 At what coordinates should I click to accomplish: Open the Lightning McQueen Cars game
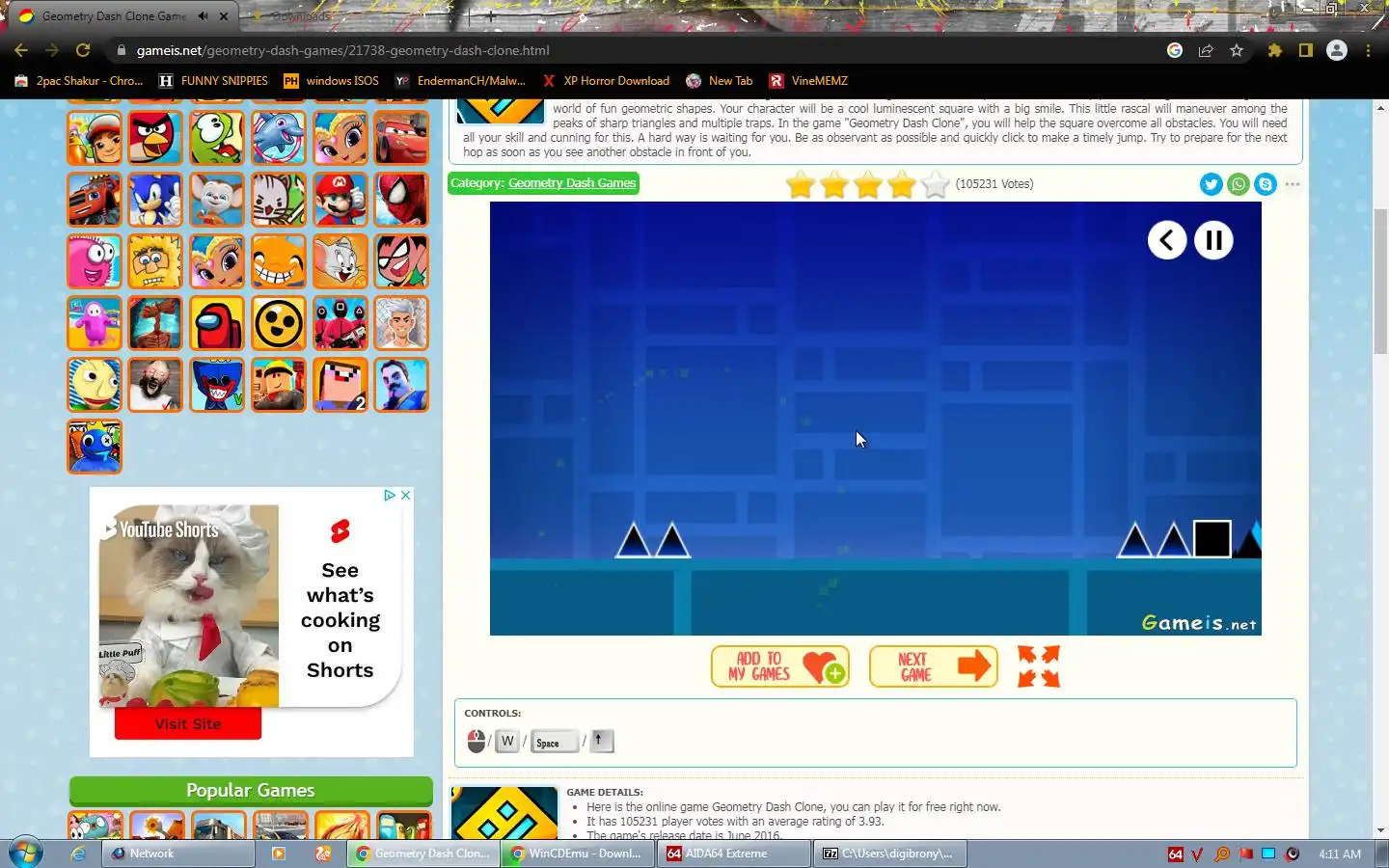401,138
